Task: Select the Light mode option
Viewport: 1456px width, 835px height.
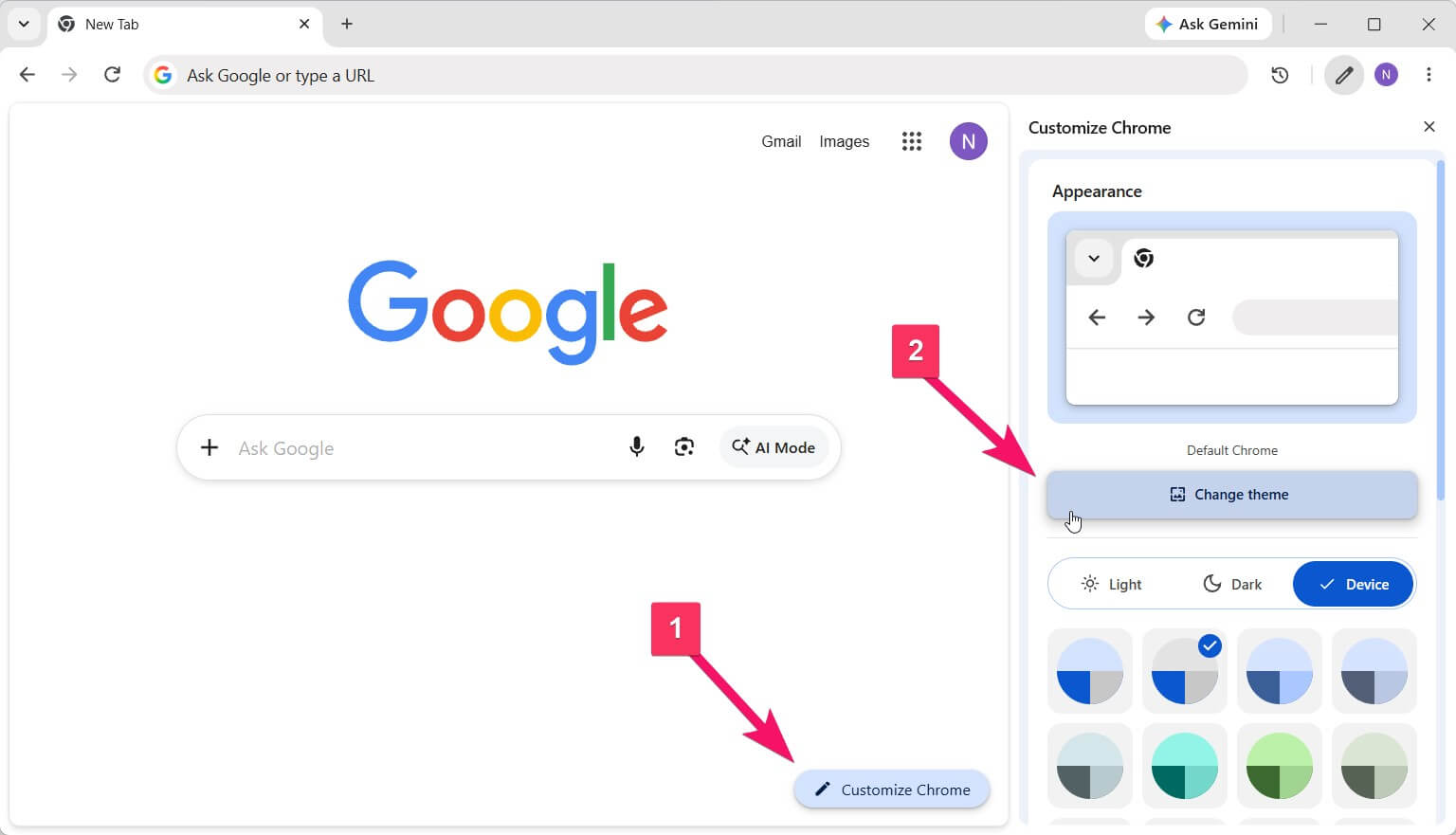Action: [x=1111, y=584]
